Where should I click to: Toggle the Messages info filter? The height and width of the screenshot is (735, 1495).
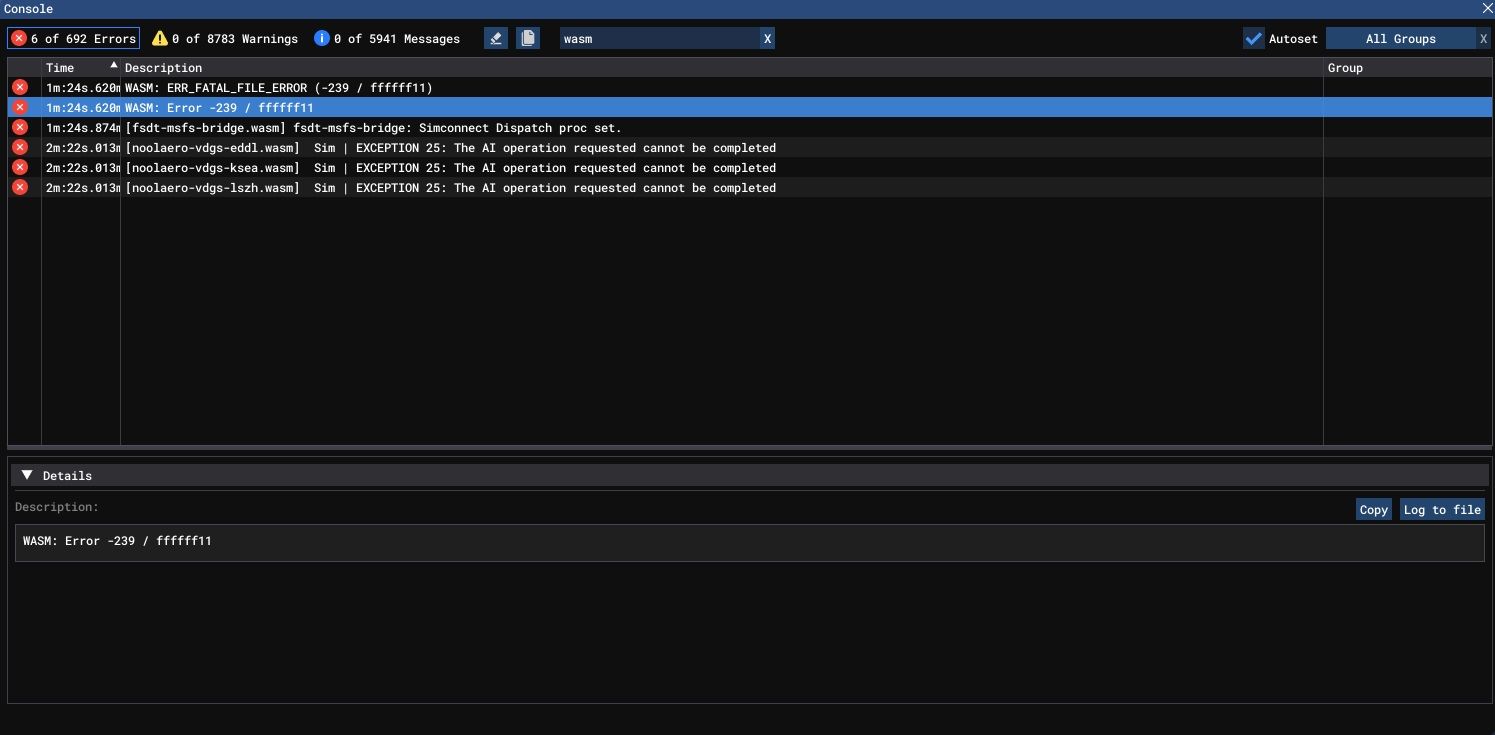[387, 39]
